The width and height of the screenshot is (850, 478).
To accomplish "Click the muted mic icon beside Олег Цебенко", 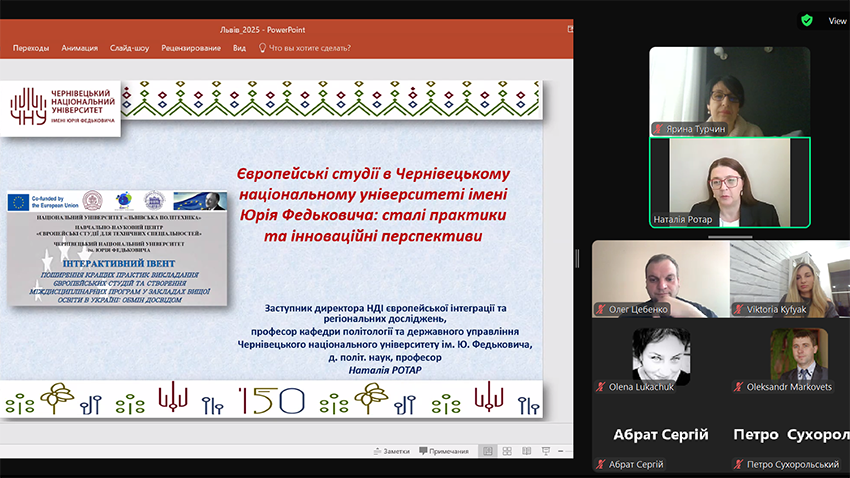I will click(600, 310).
